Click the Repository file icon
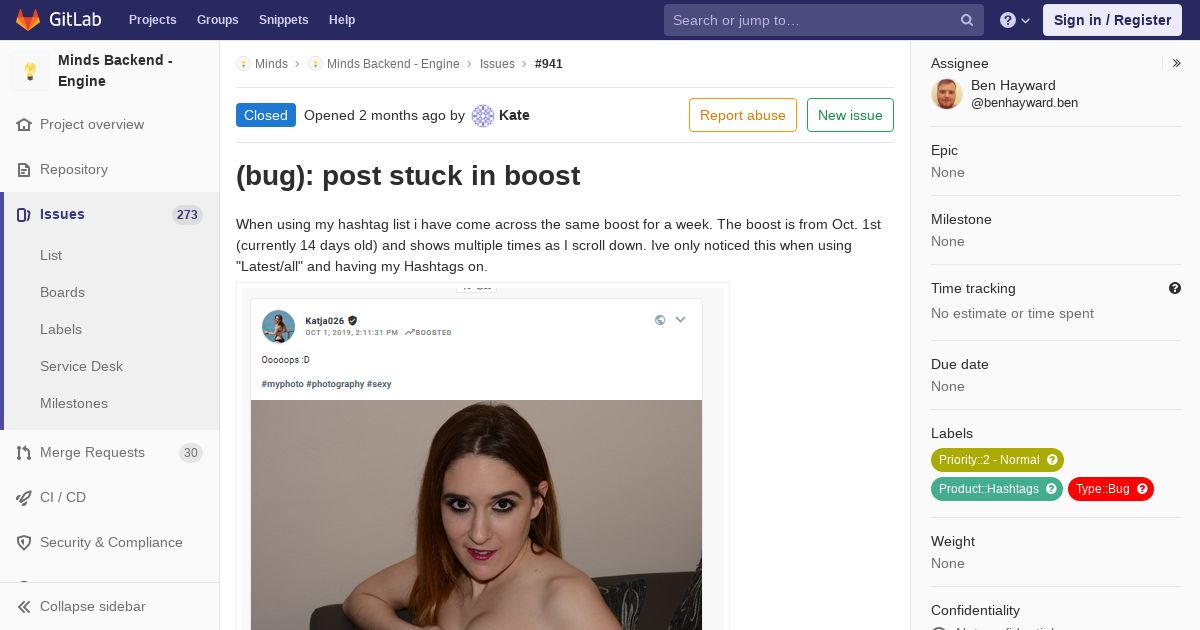Viewport: 1200px width, 630px height. [x=24, y=170]
